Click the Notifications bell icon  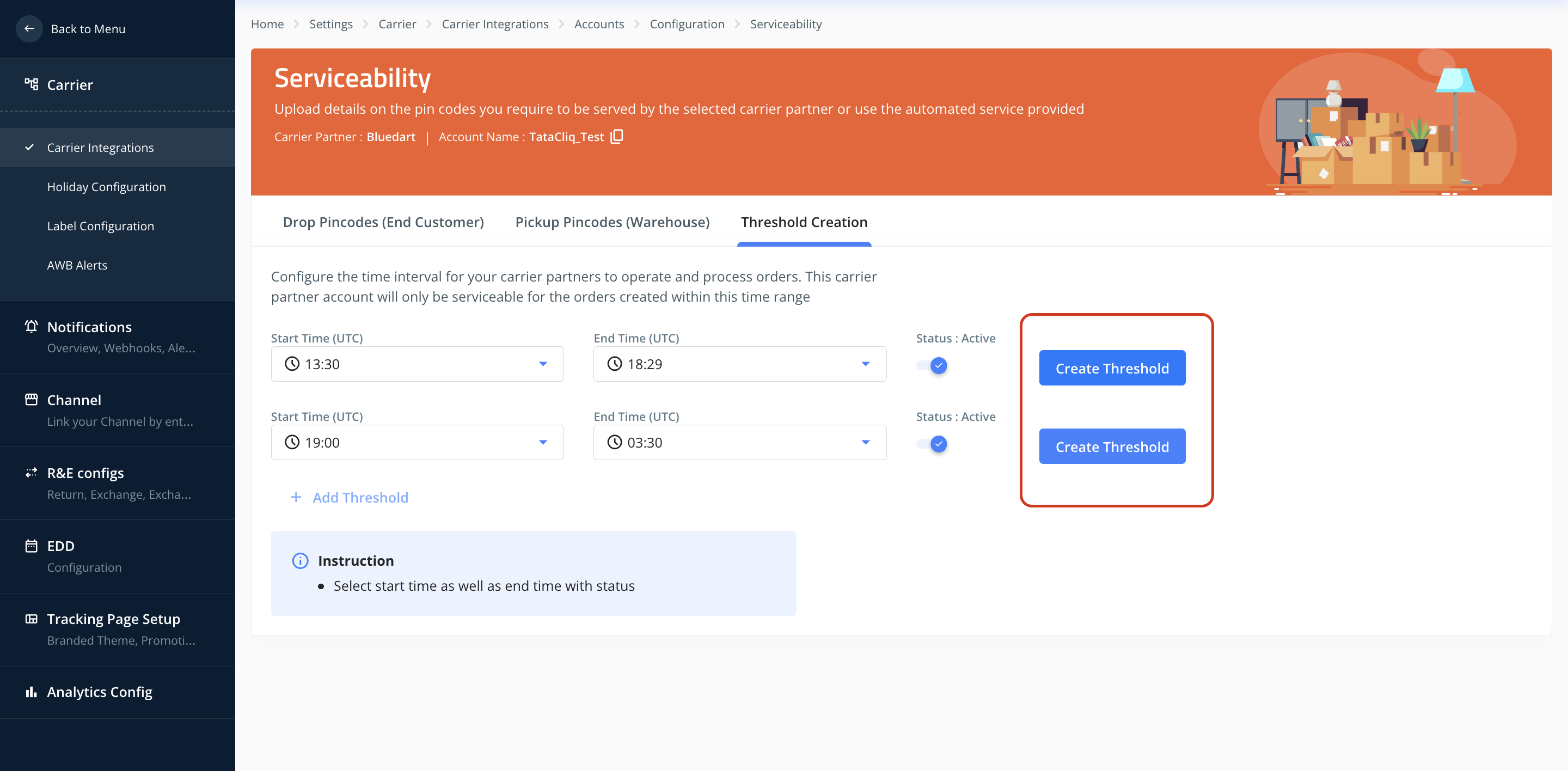click(31, 326)
